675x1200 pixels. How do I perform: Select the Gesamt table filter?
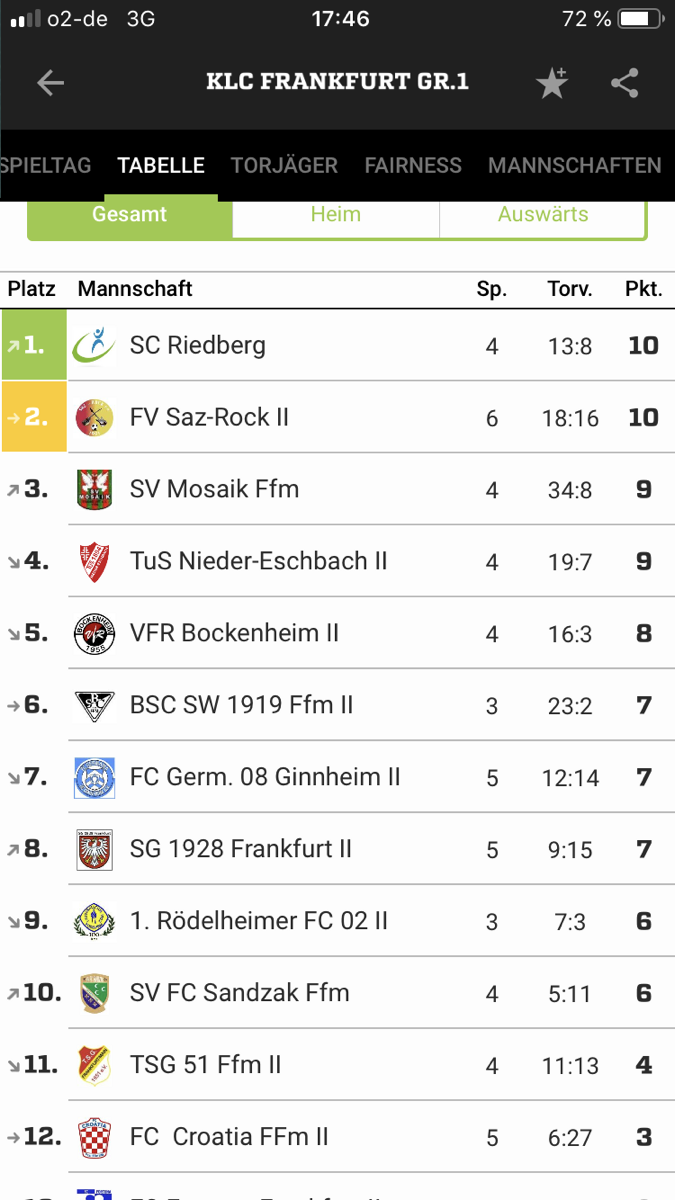[130, 215]
